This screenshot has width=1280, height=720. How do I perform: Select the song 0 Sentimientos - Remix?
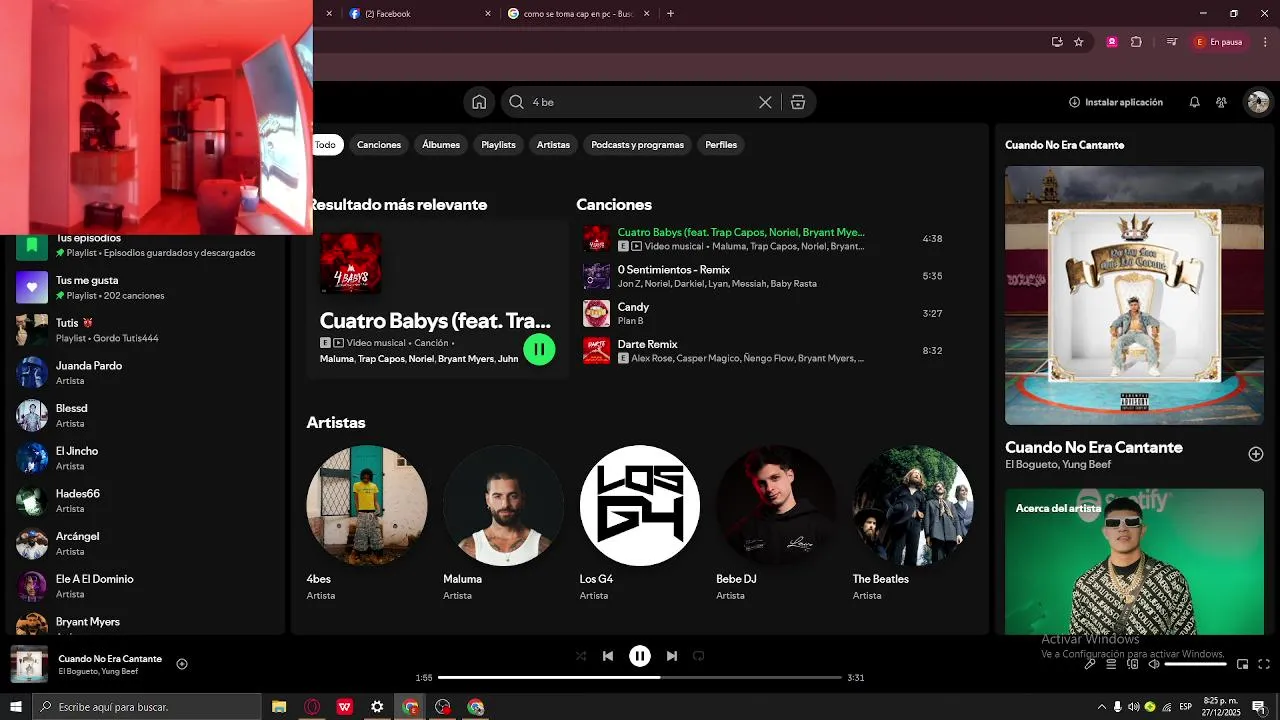pos(765,276)
